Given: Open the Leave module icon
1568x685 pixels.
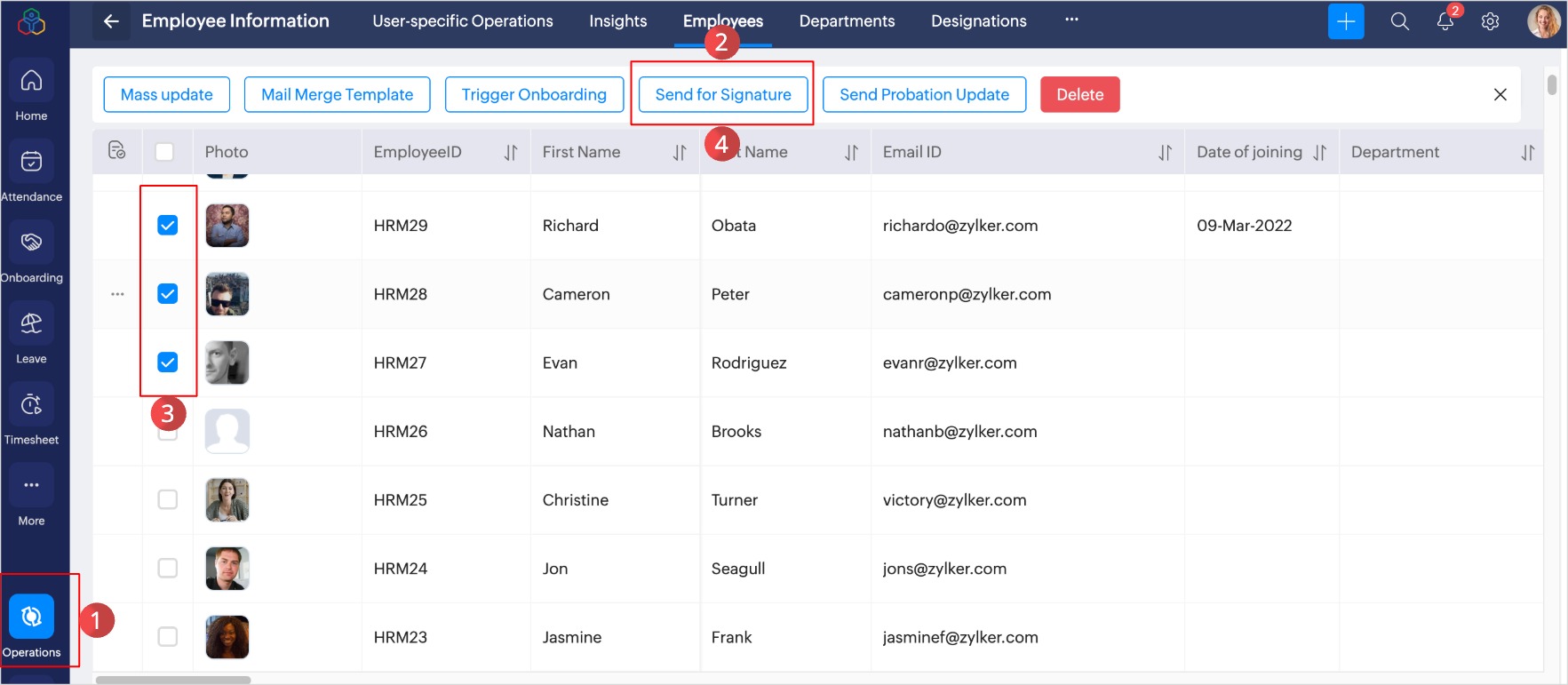Looking at the screenshot, I should (31, 324).
